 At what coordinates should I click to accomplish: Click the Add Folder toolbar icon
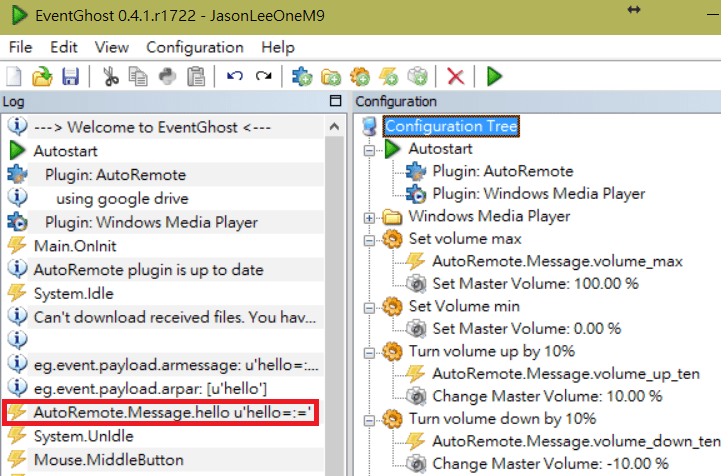coord(330,76)
